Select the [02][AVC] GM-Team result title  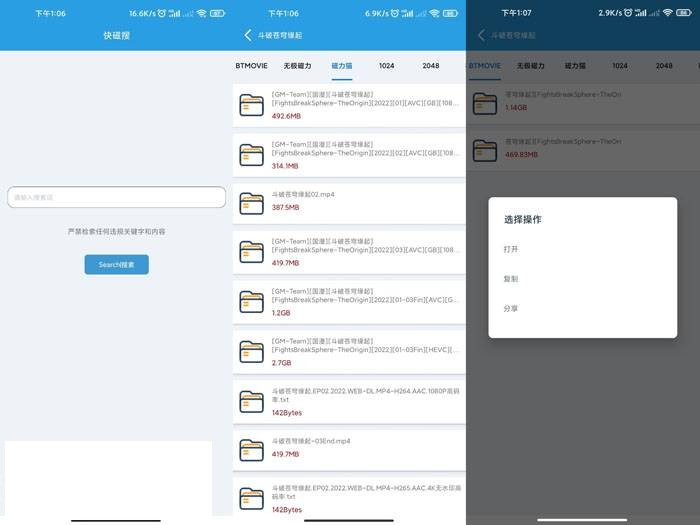coord(365,149)
